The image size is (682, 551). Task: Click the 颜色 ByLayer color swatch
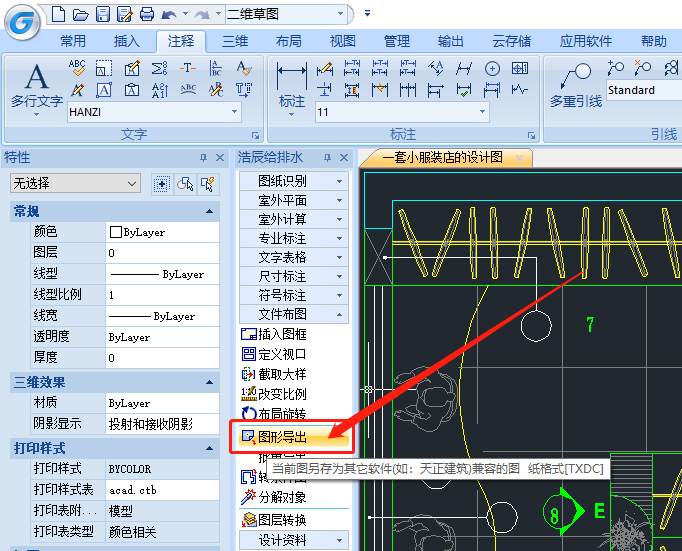[x=116, y=232]
